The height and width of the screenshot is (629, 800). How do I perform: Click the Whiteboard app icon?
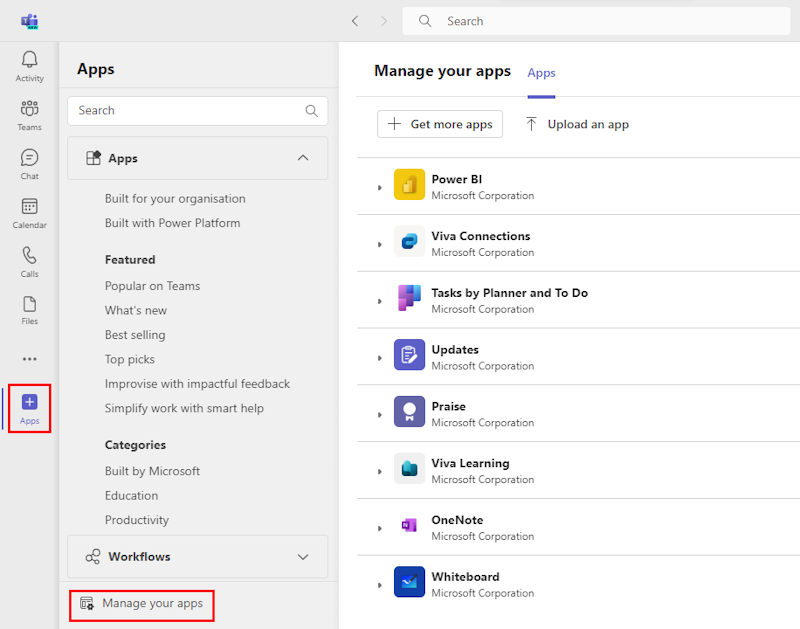click(x=409, y=583)
